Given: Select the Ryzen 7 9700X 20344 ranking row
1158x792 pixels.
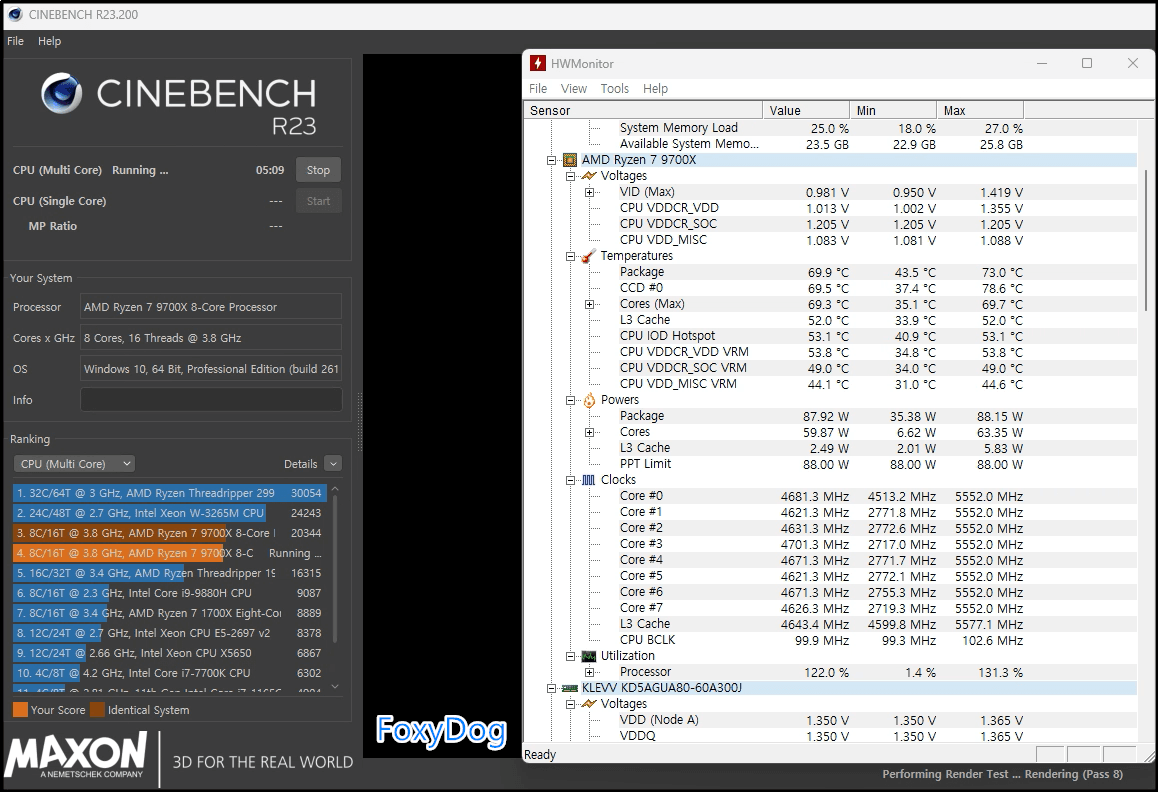Looking at the screenshot, I should coord(170,533).
